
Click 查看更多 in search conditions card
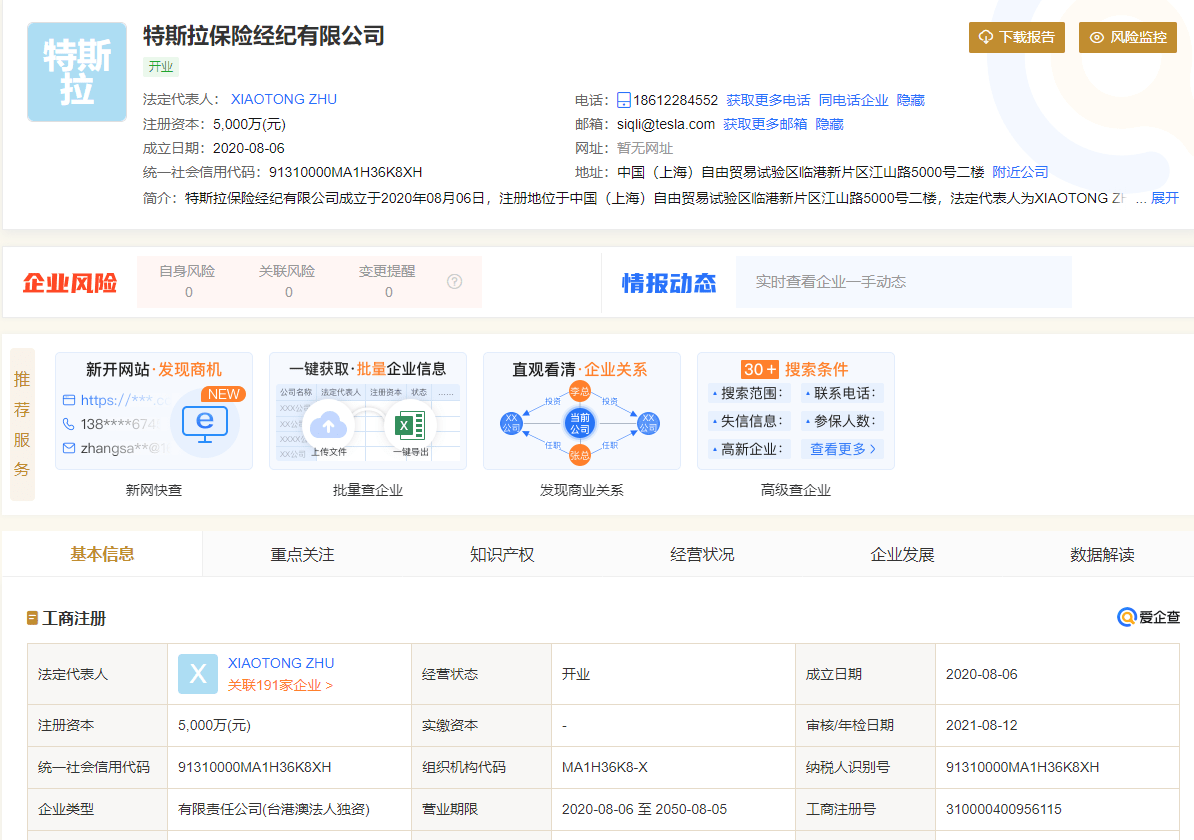pyautogui.click(x=842, y=449)
